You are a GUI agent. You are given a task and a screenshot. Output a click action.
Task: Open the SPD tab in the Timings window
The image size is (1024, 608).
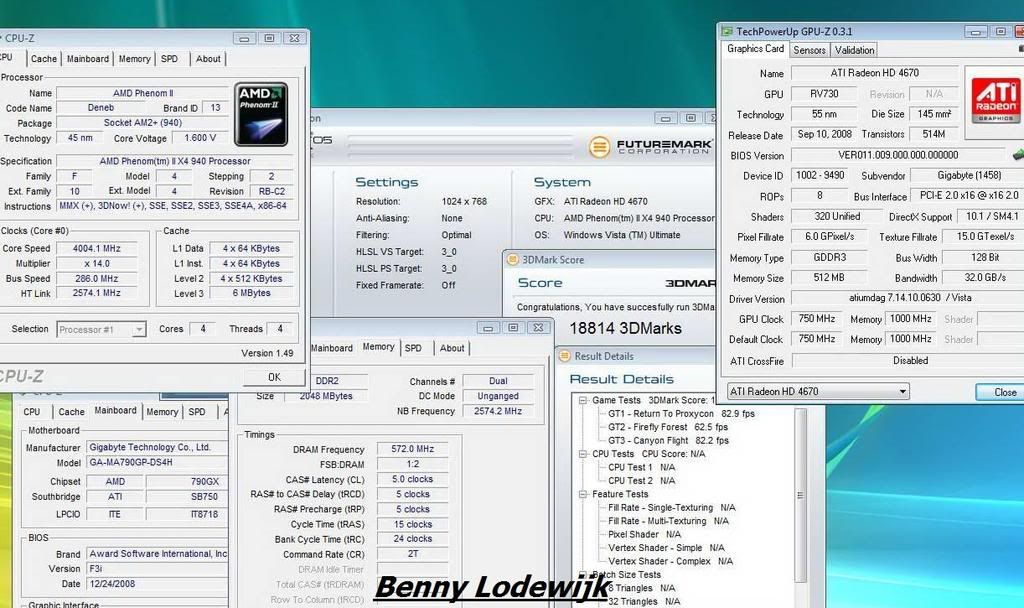pyautogui.click(x=413, y=348)
